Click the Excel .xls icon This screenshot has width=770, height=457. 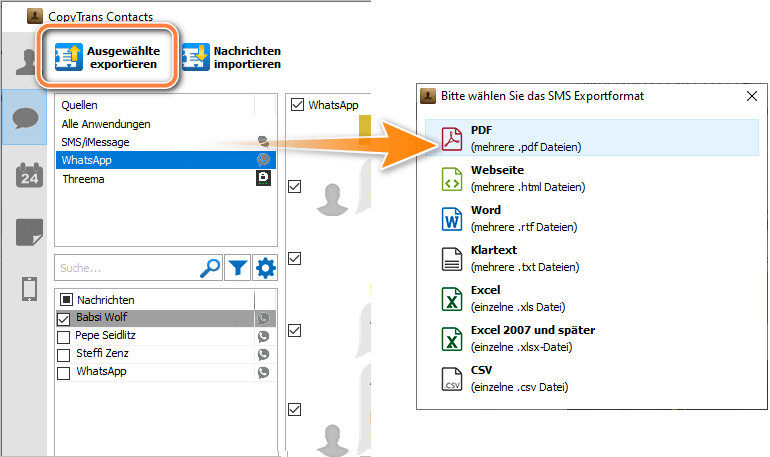(451, 298)
